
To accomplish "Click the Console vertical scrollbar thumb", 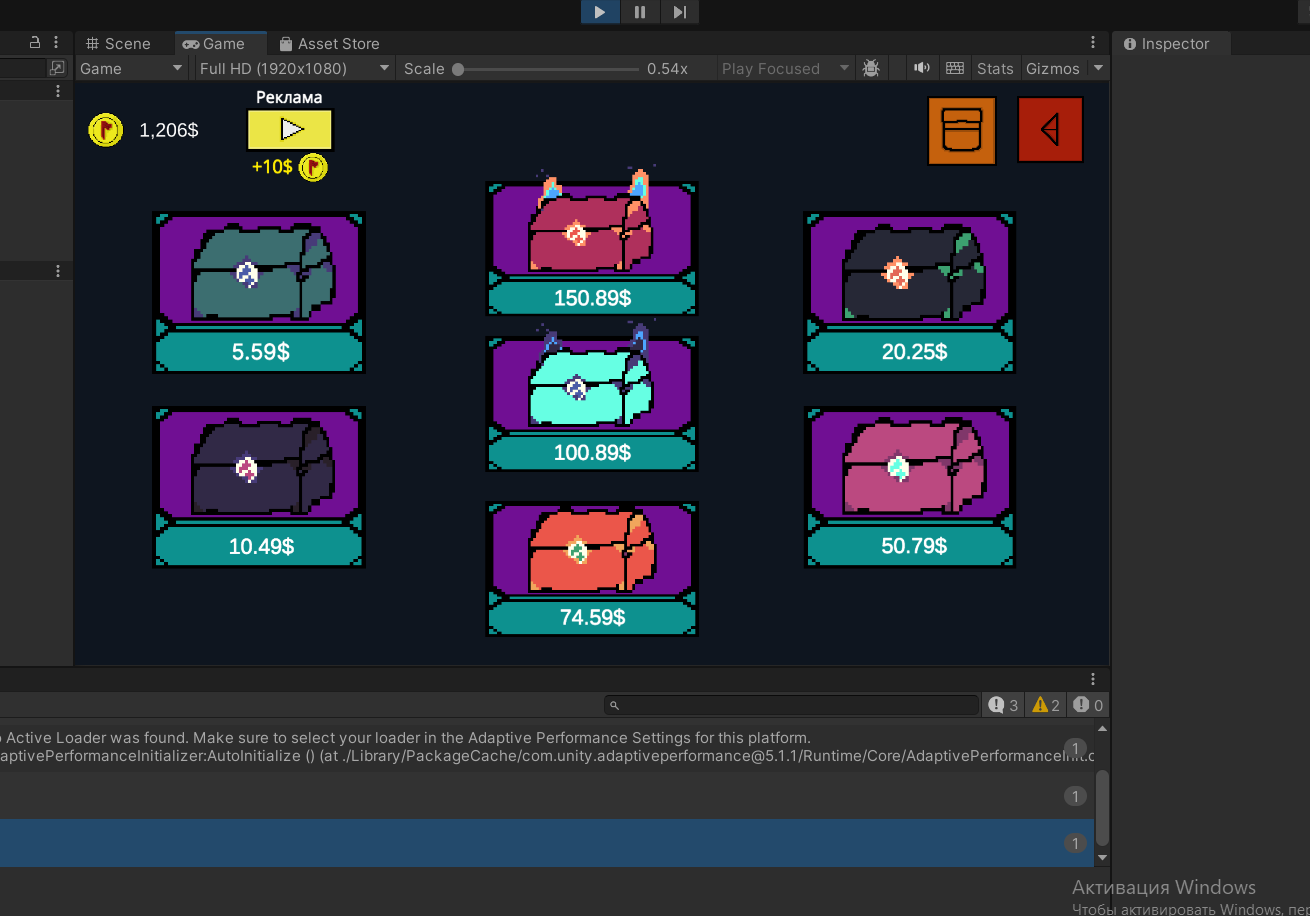I will (1103, 807).
